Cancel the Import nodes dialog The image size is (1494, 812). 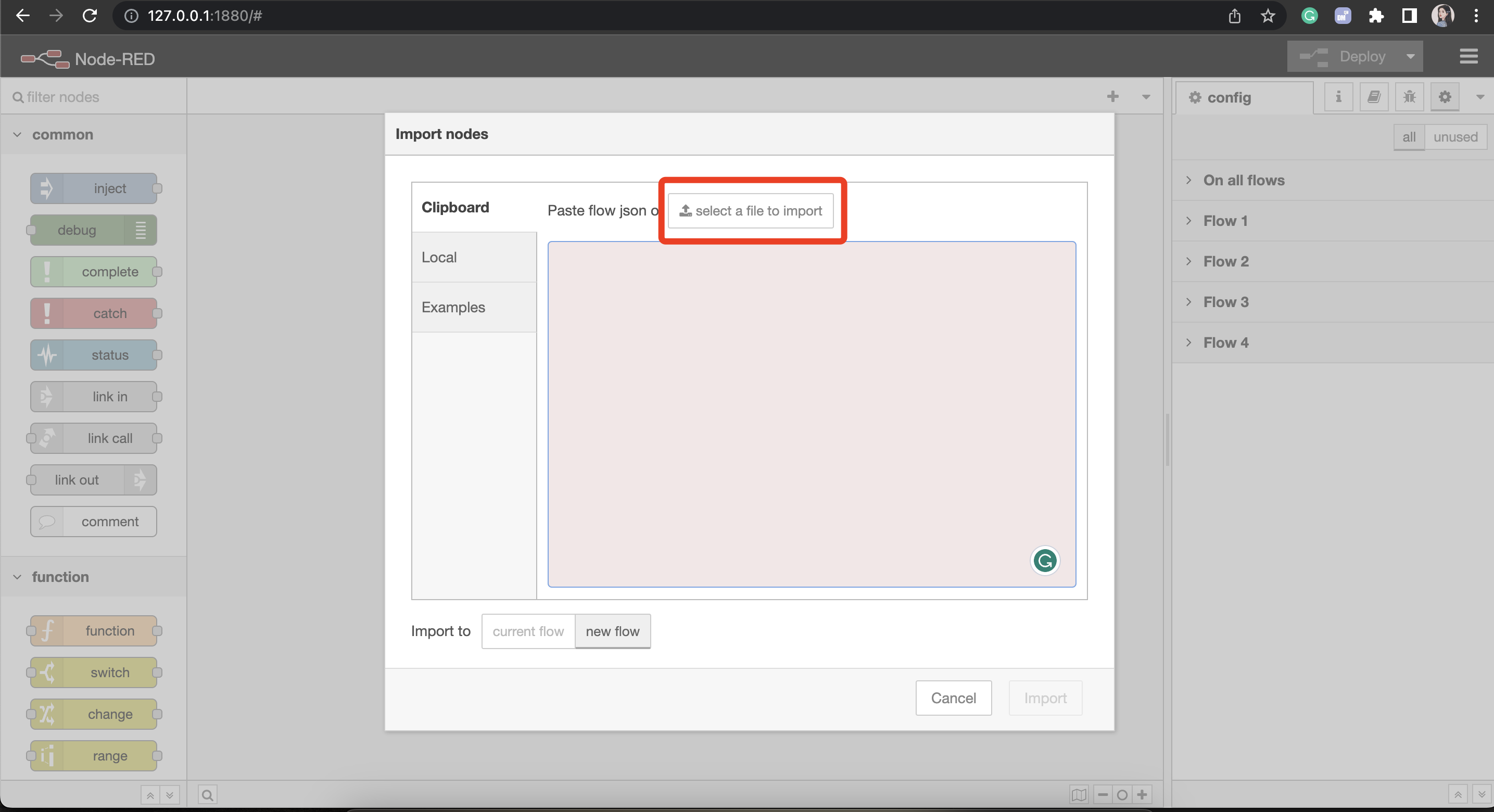[954, 697]
